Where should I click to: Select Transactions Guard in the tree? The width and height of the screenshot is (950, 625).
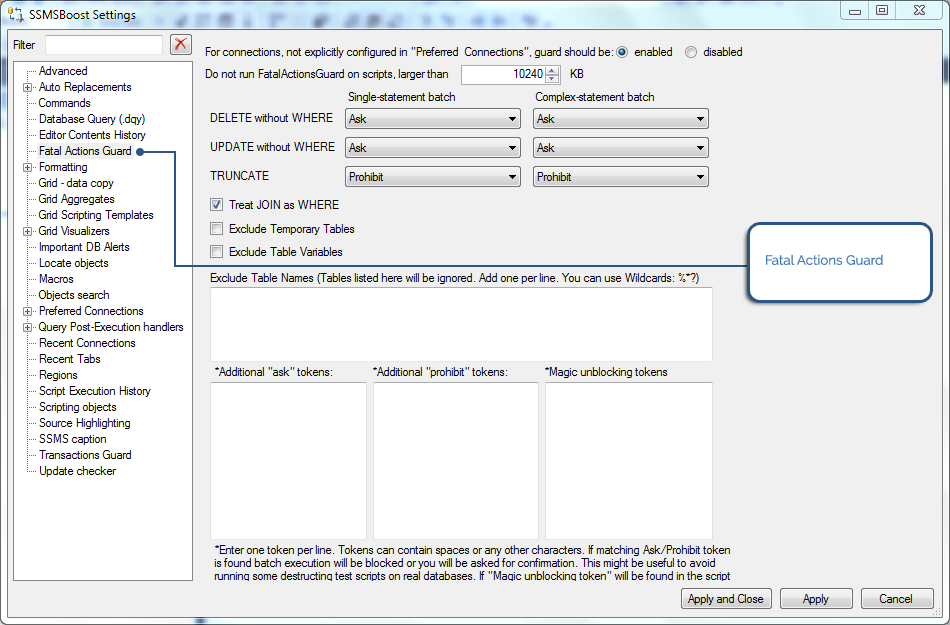pos(85,455)
